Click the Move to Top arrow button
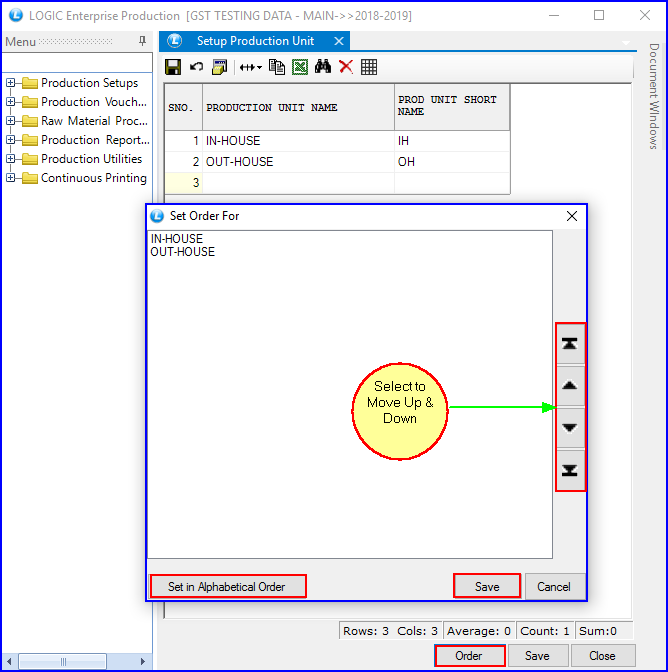Image resolution: width=668 pixels, height=672 pixels. point(569,344)
